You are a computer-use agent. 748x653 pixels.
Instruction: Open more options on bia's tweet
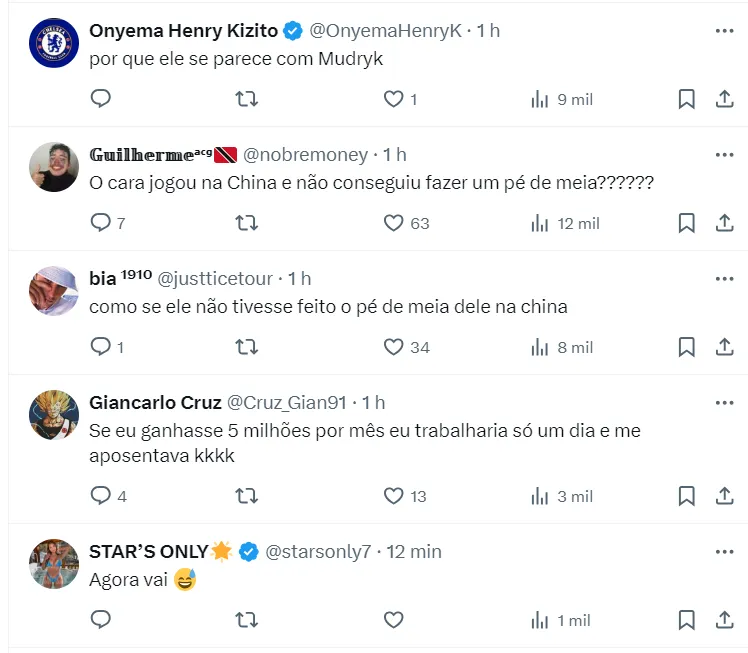click(x=725, y=279)
